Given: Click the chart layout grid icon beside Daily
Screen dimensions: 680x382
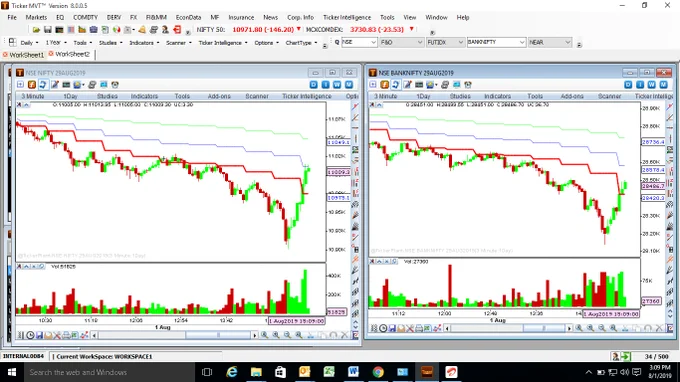Looking at the screenshot, I should 13,42.
